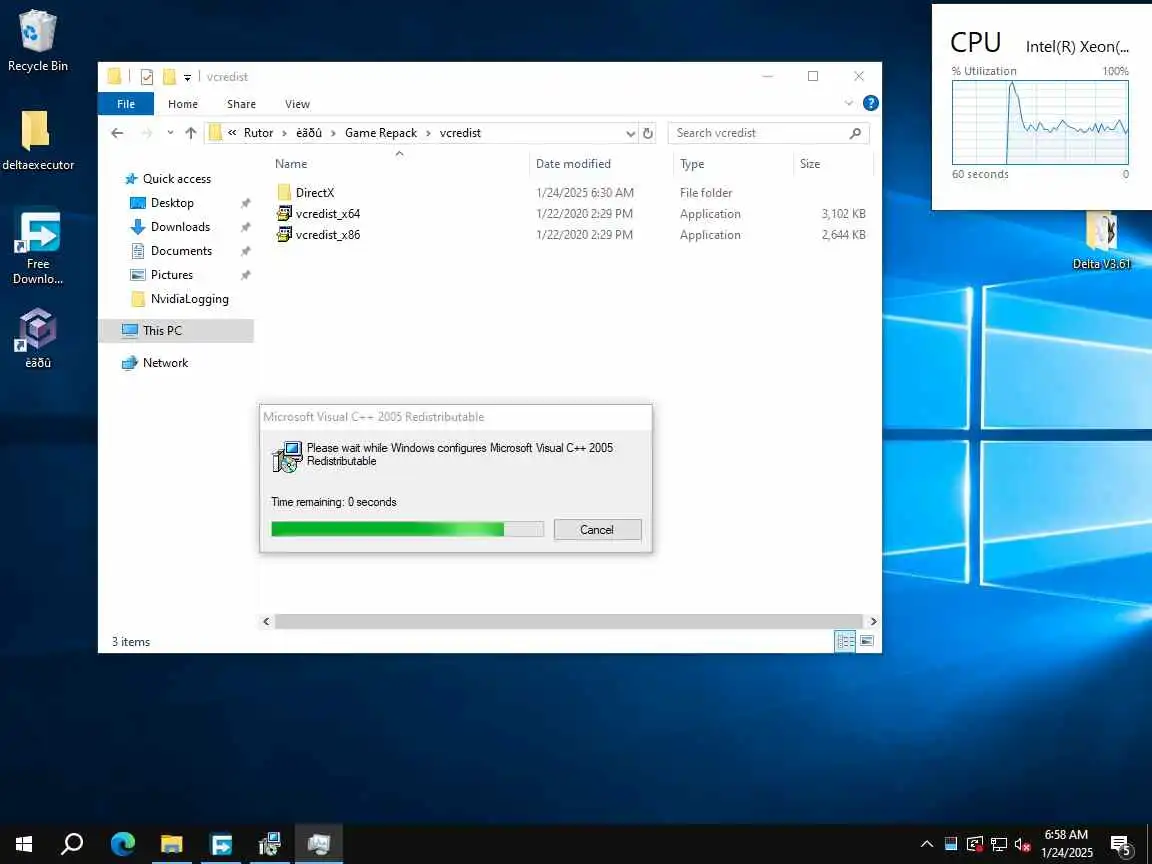Open Desktop in the navigation pane
Screen dimensions: 1152x864
coord(172,203)
